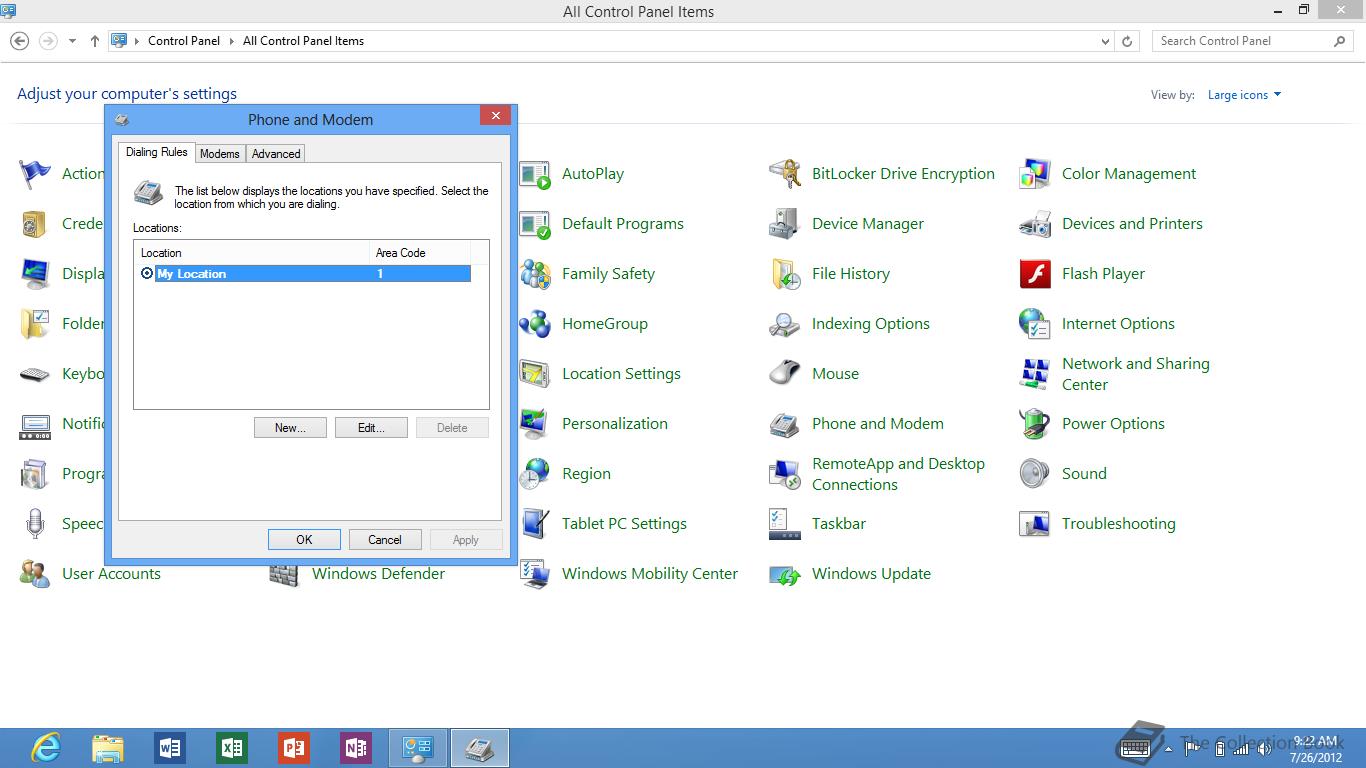Launch Excel from the taskbar
The image size is (1366, 768).
pyautogui.click(x=232, y=748)
